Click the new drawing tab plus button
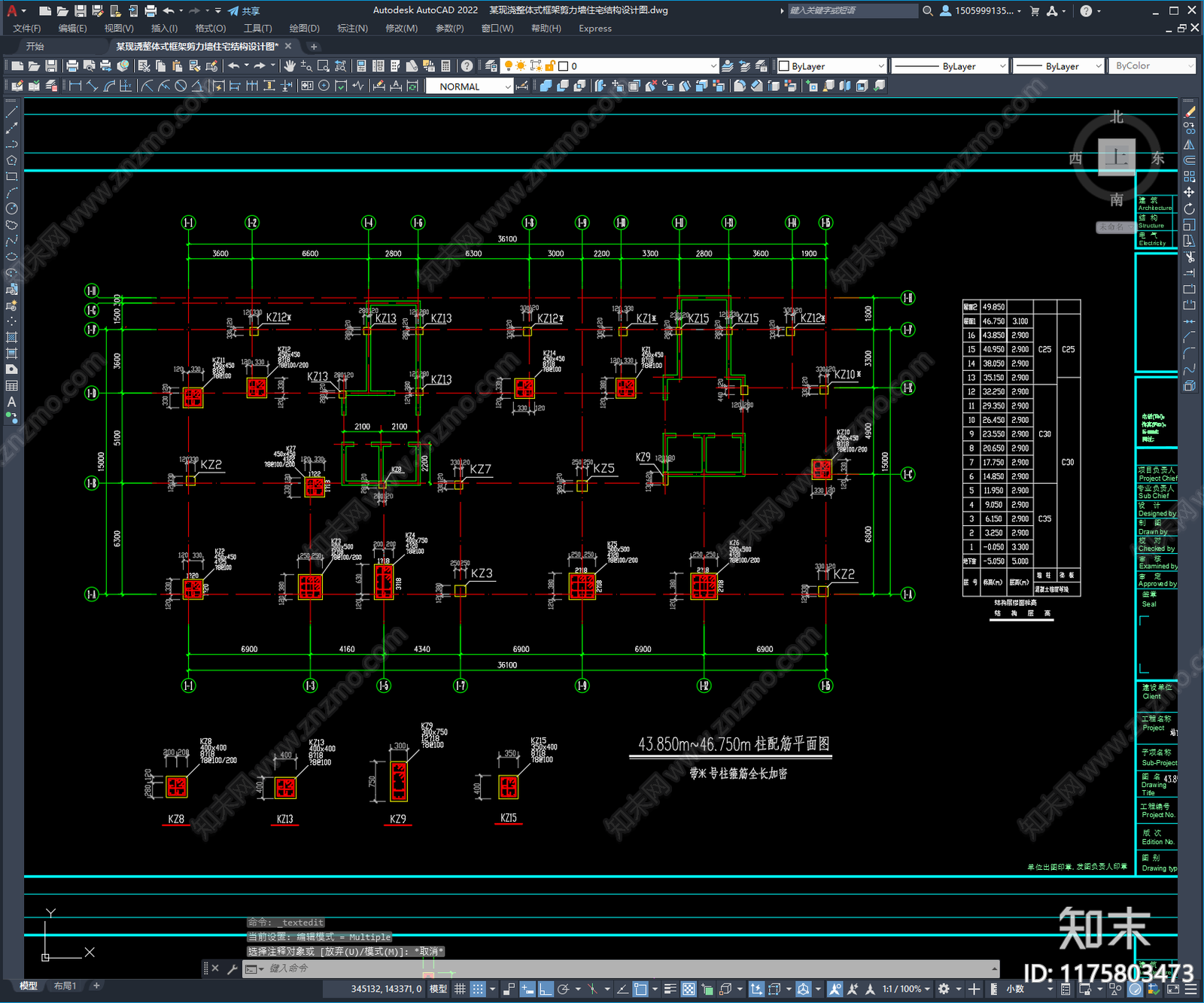Viewport: 1204px width, 1003px height. (x=315, y=47)
